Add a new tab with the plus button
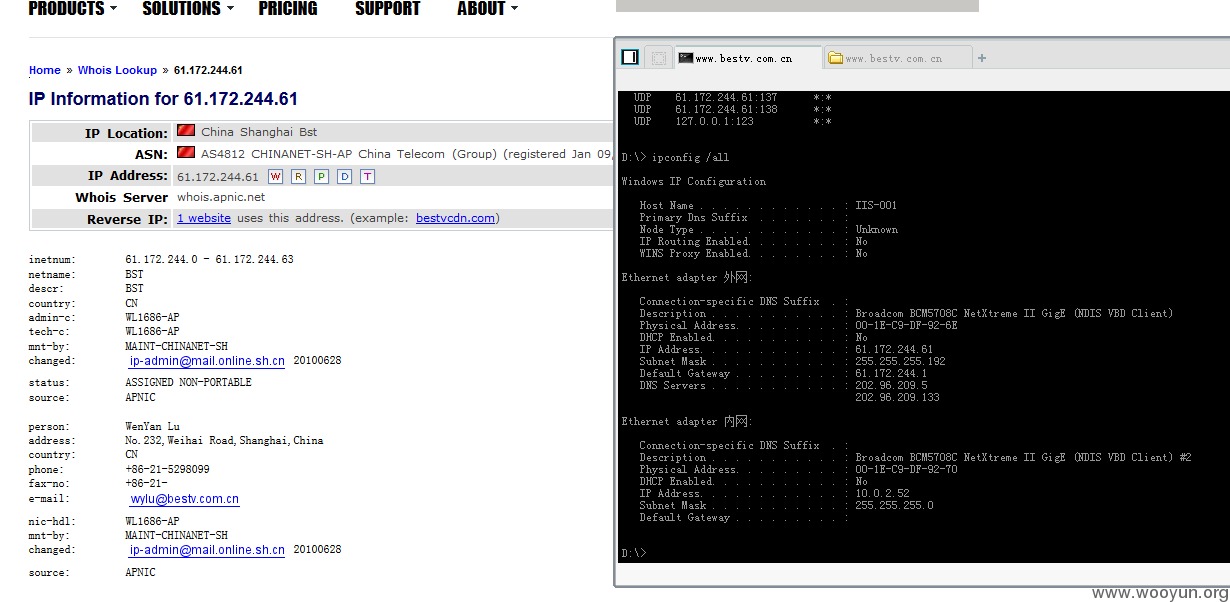The width and height of the screenshot is (1230, 602). tap(982, 58)
